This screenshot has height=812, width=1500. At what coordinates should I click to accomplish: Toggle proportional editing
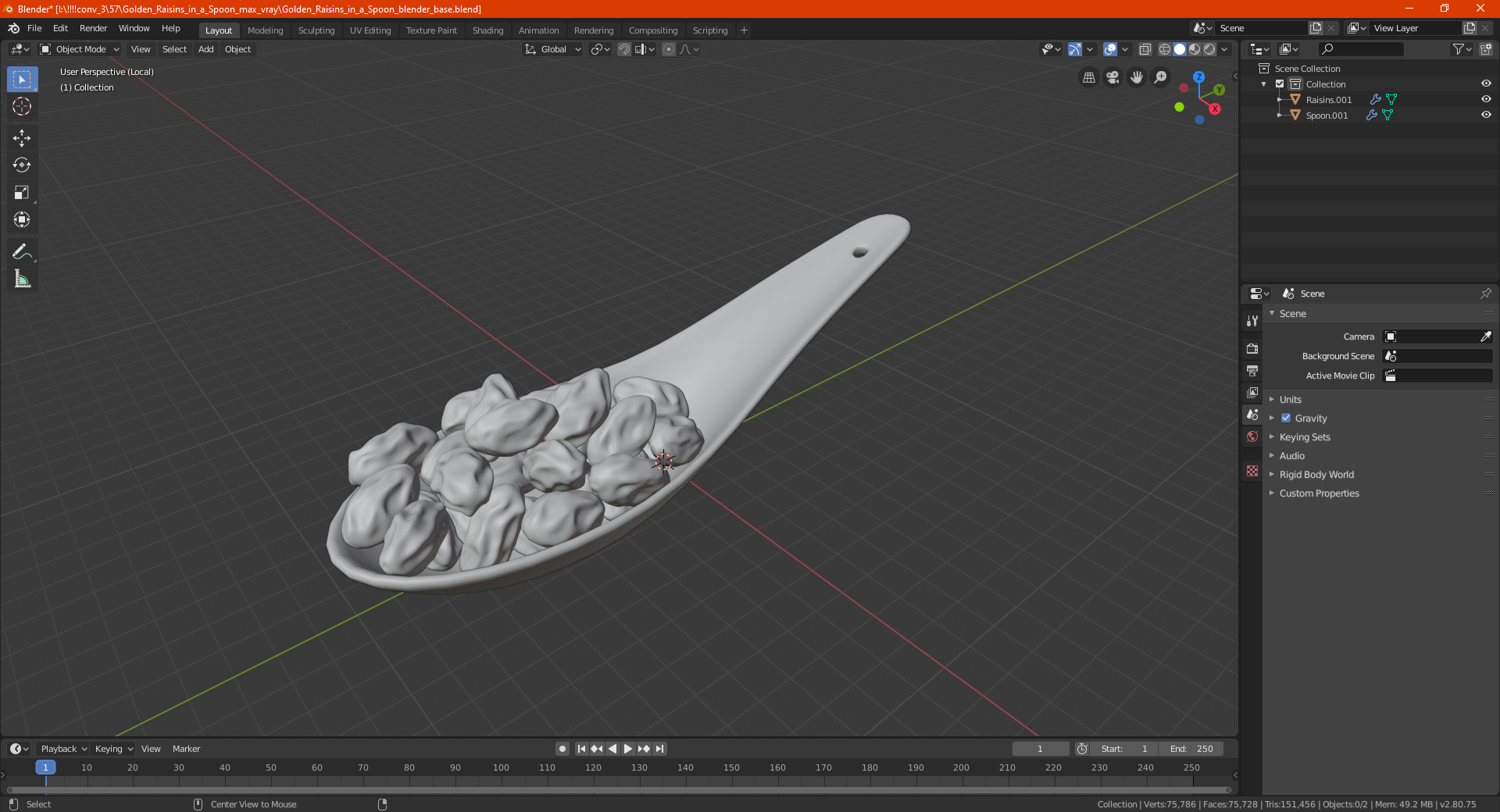pos(669,49)
